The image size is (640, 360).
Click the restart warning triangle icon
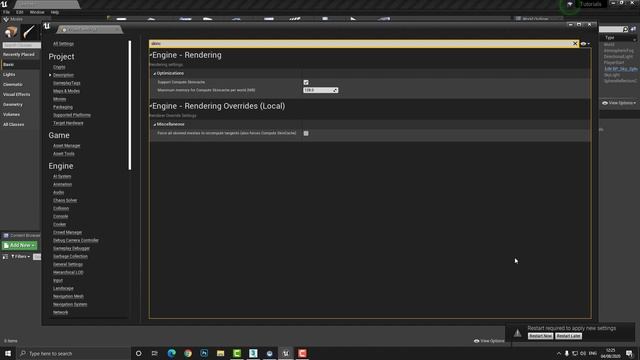(517, 333)
